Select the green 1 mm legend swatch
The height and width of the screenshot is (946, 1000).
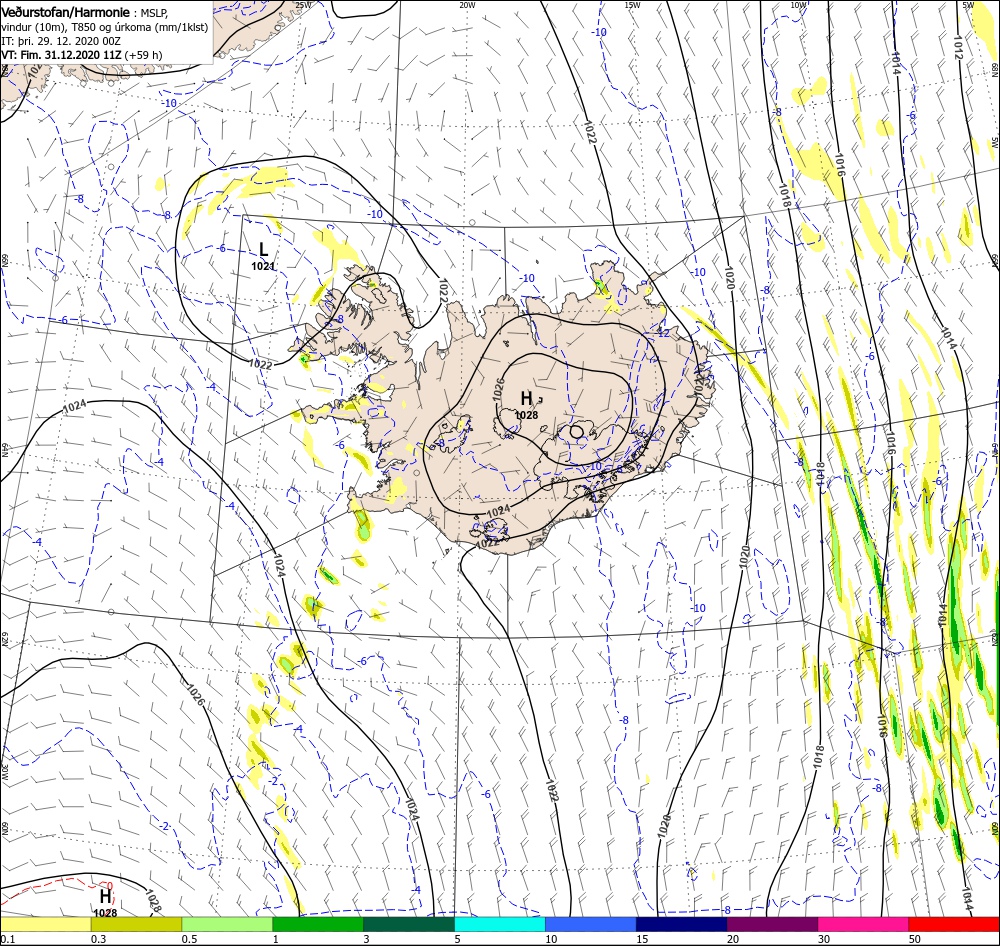(x=318, y=924)
